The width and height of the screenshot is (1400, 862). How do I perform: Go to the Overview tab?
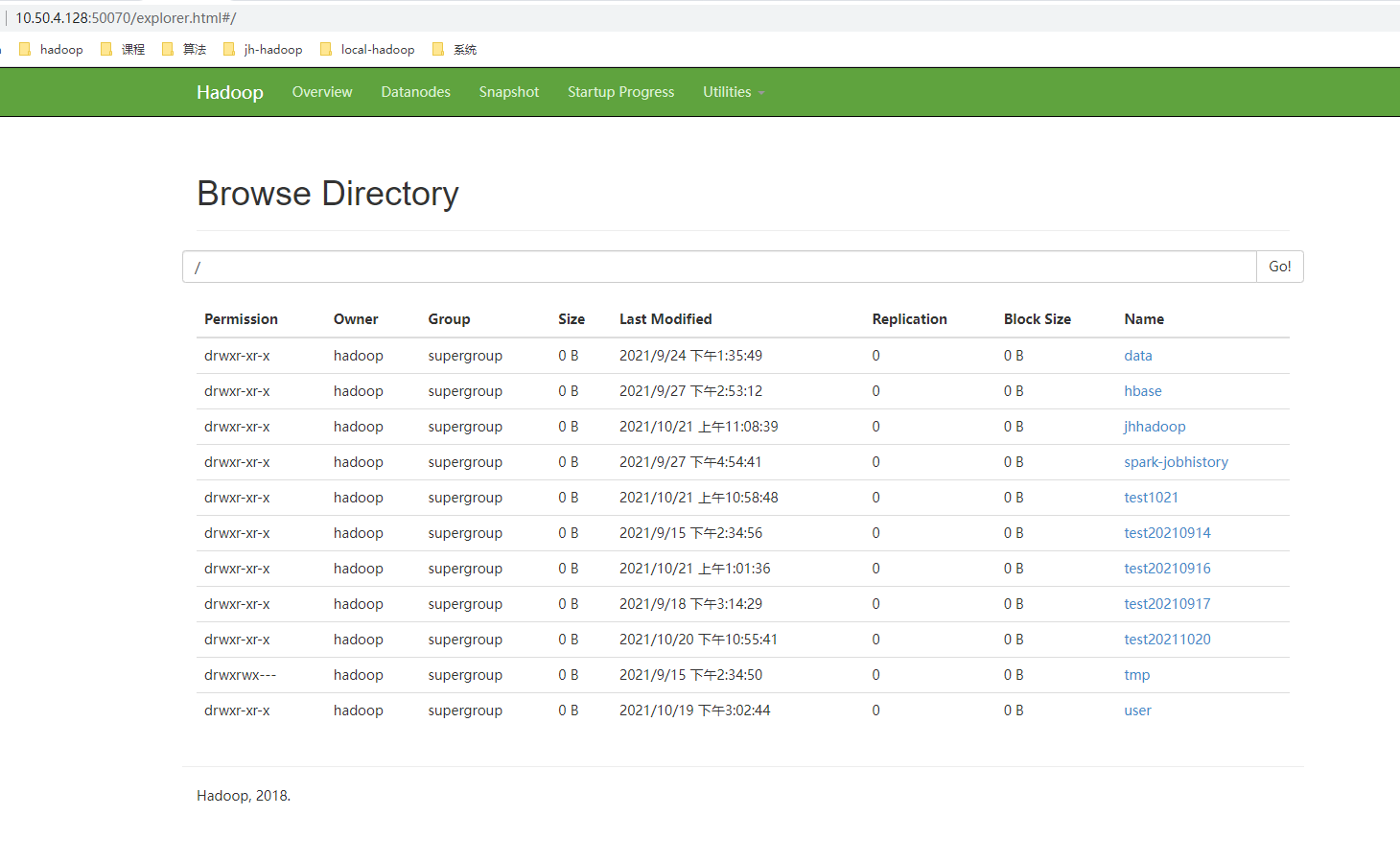322,92
